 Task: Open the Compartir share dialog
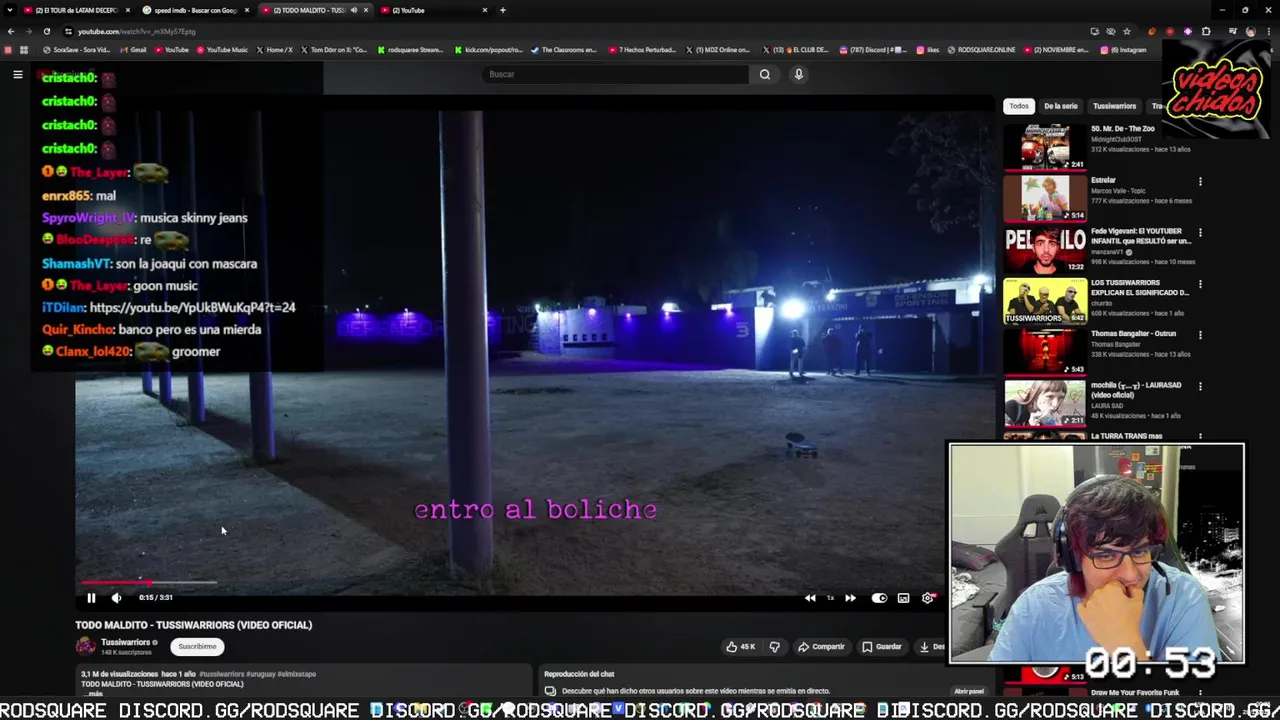[x=821, y=647]
